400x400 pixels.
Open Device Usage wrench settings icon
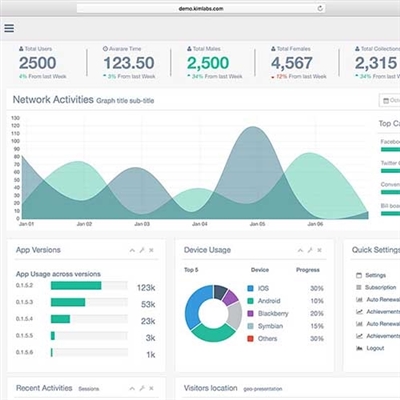click(x=310, y=250)
